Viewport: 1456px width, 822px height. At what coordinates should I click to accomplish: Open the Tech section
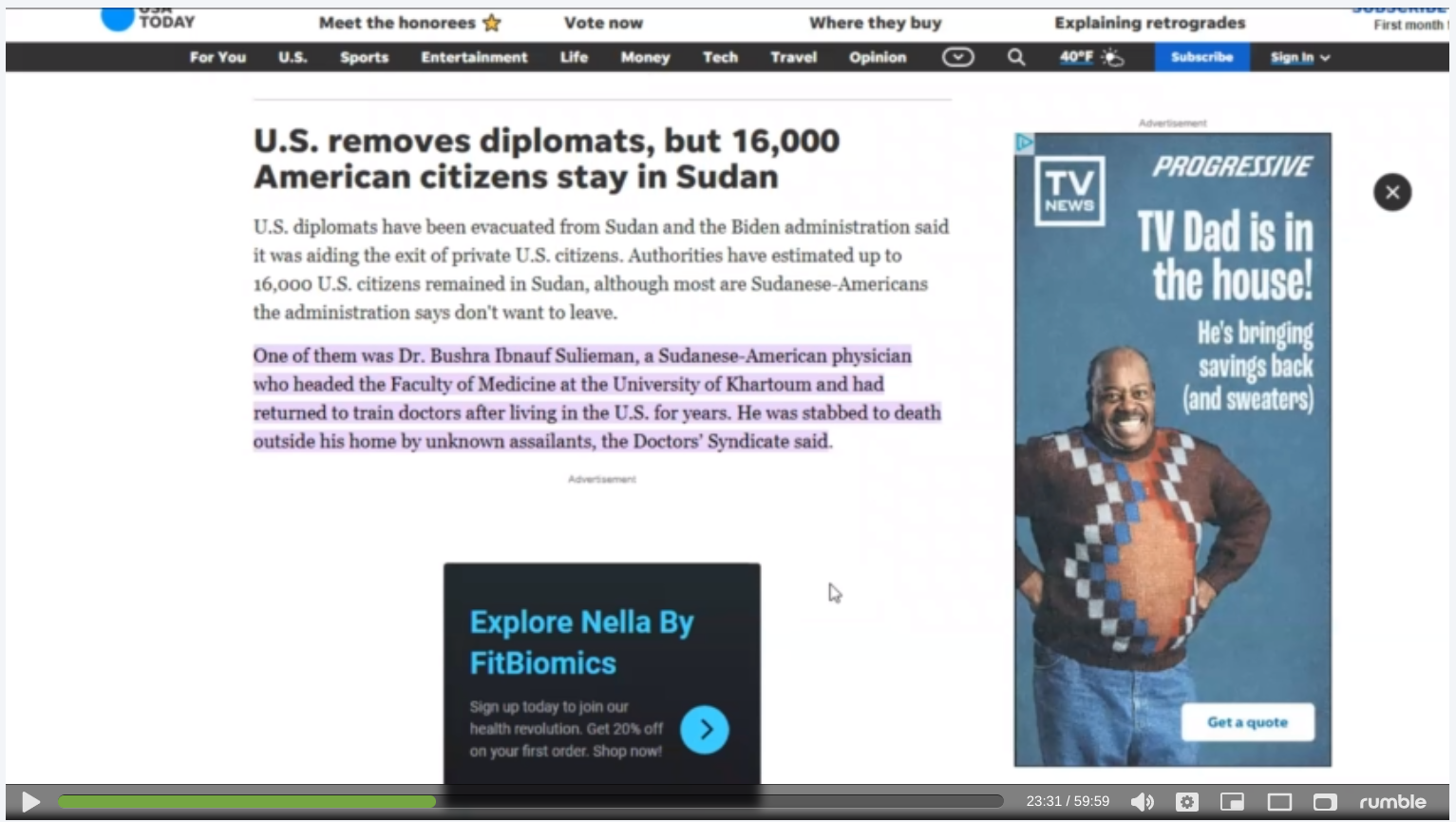click(720, 57)
